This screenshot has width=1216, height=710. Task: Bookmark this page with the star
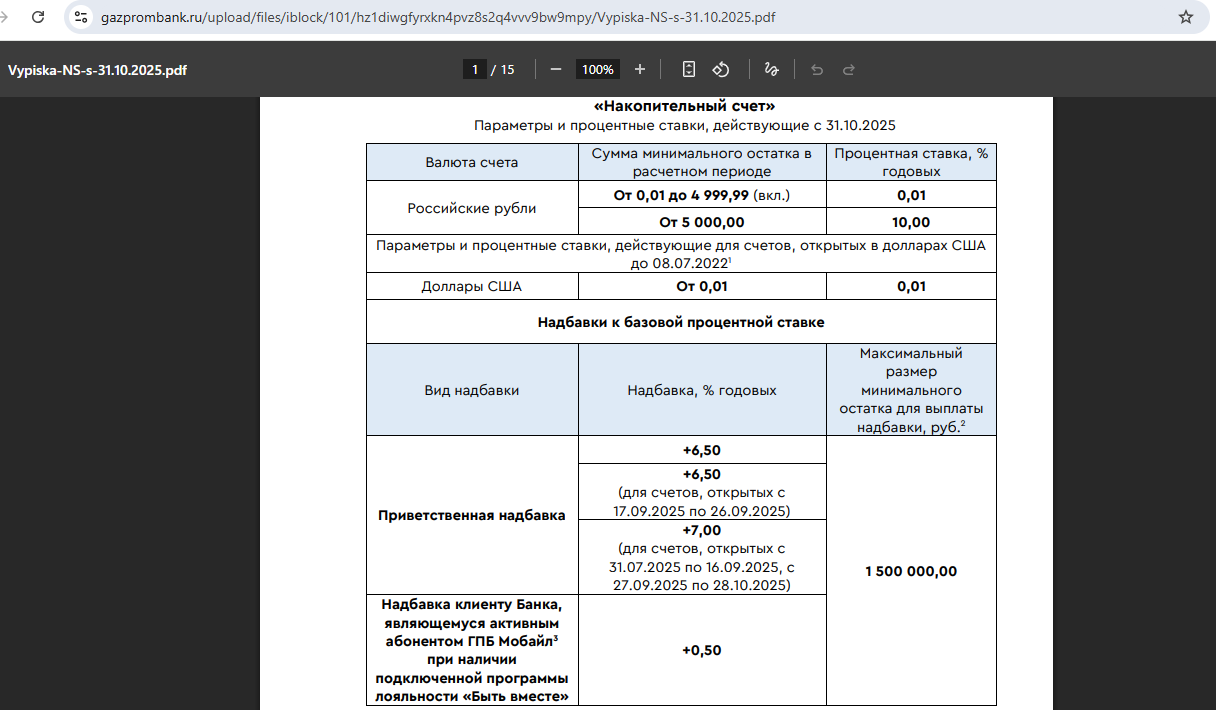pos(1186,17)
